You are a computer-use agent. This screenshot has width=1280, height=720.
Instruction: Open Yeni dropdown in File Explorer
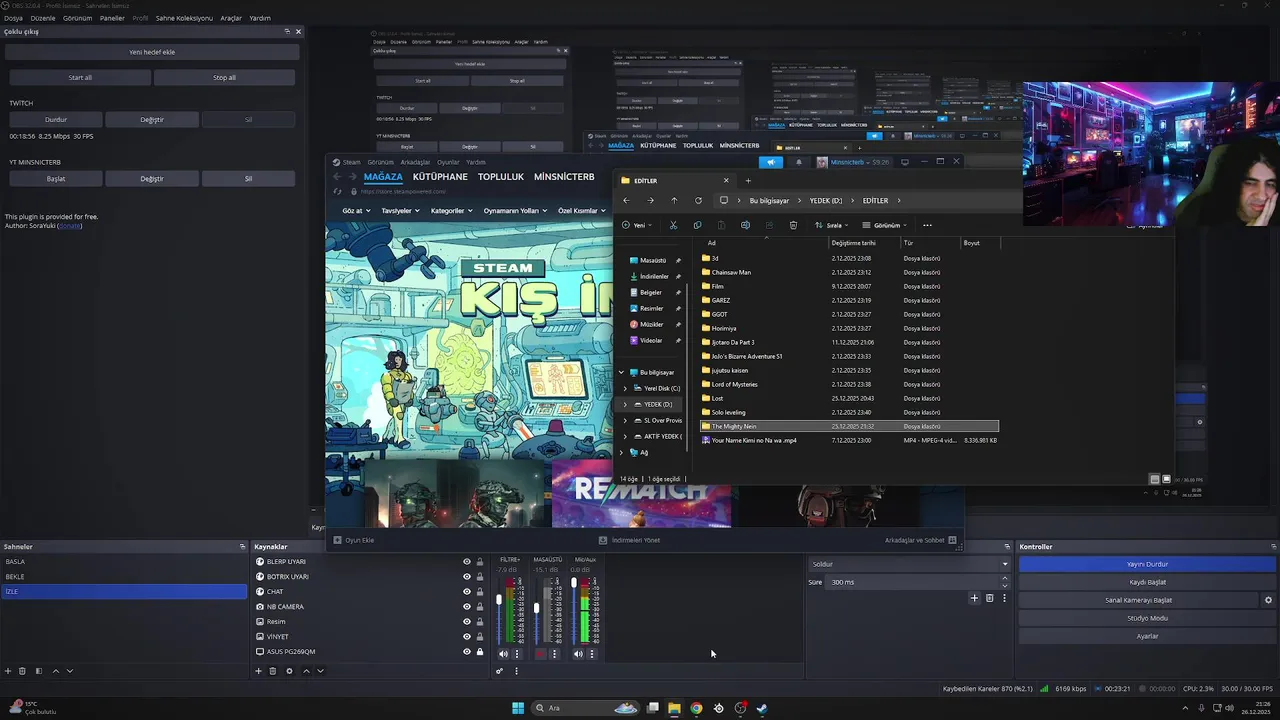[x=636, y=225]
